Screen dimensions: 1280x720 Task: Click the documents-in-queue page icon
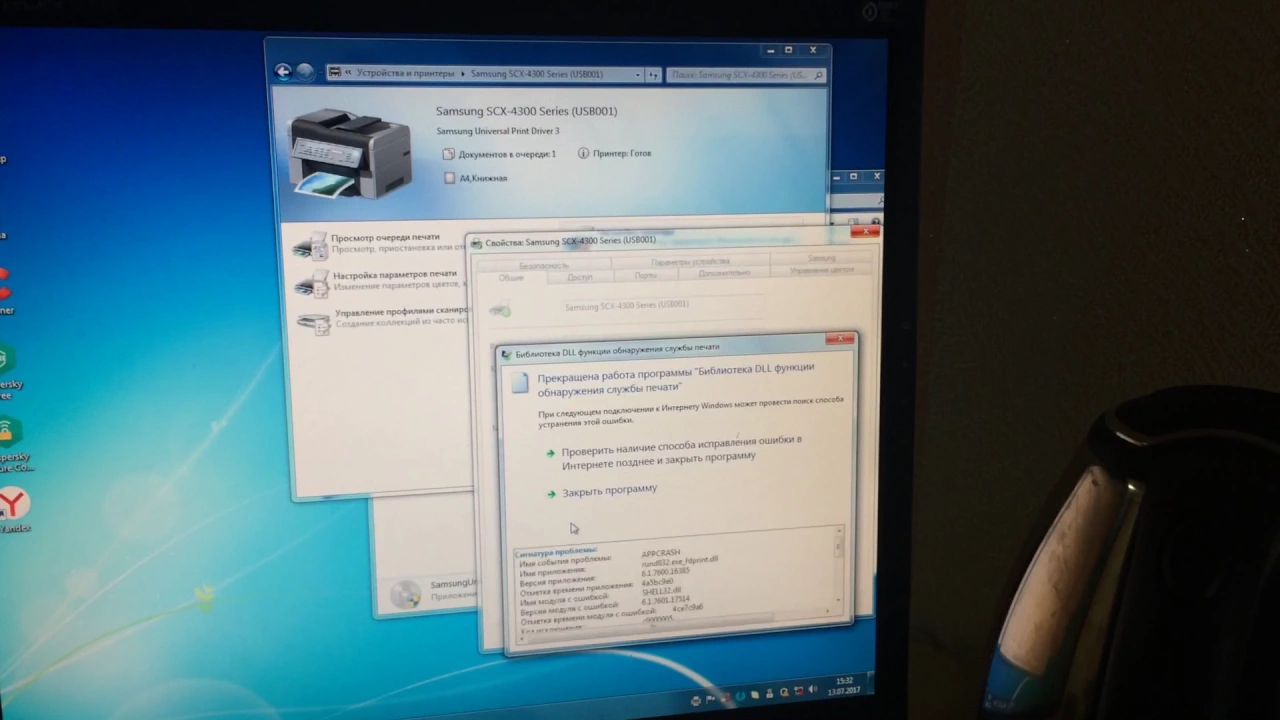click(449, 154)
